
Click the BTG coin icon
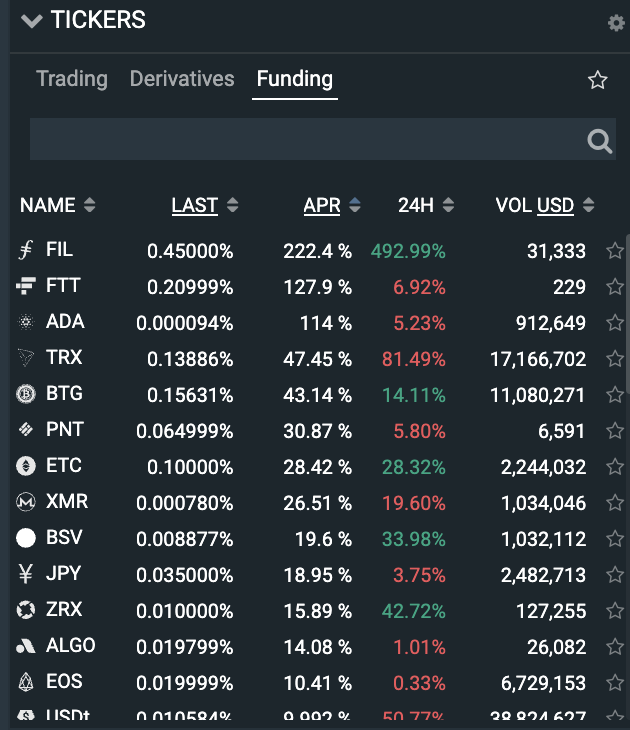[x=26, y=394]
